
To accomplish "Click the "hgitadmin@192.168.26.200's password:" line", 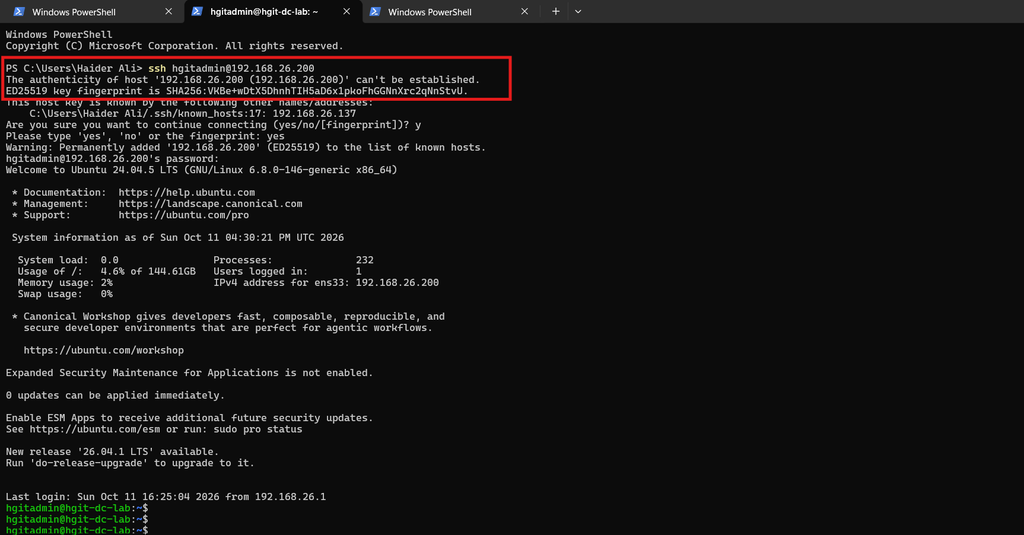I will coord(112,159).
